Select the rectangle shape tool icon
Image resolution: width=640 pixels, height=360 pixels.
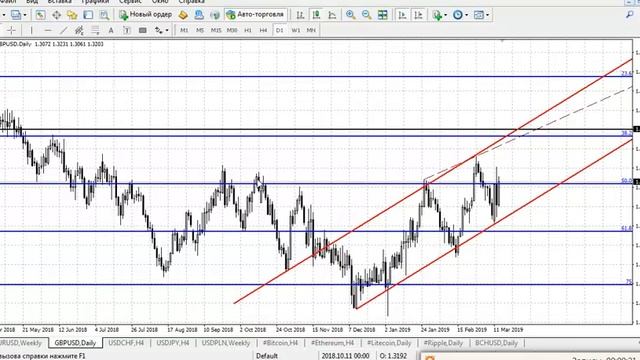click(x=142, y=30)
